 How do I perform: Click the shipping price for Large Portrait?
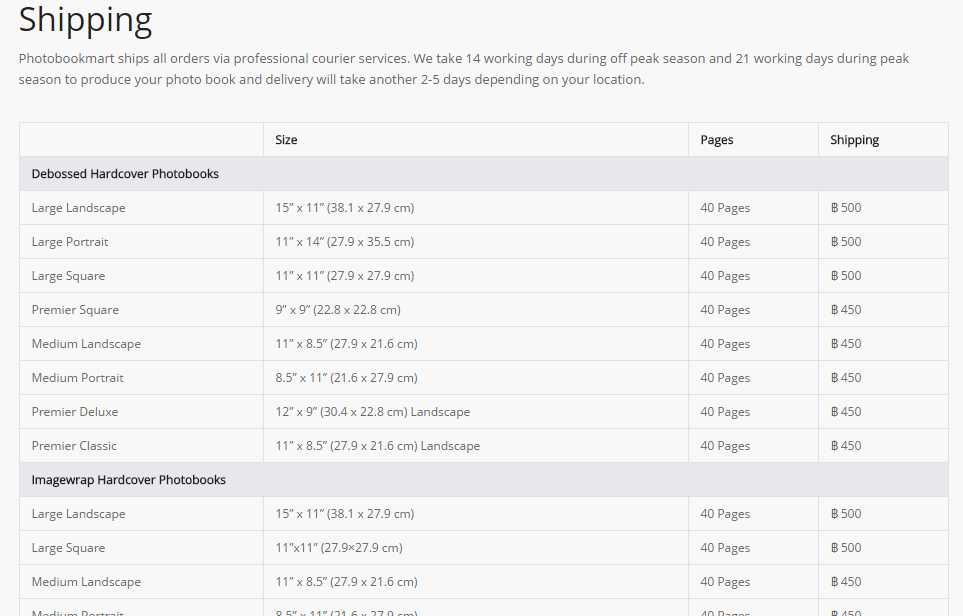846,242
